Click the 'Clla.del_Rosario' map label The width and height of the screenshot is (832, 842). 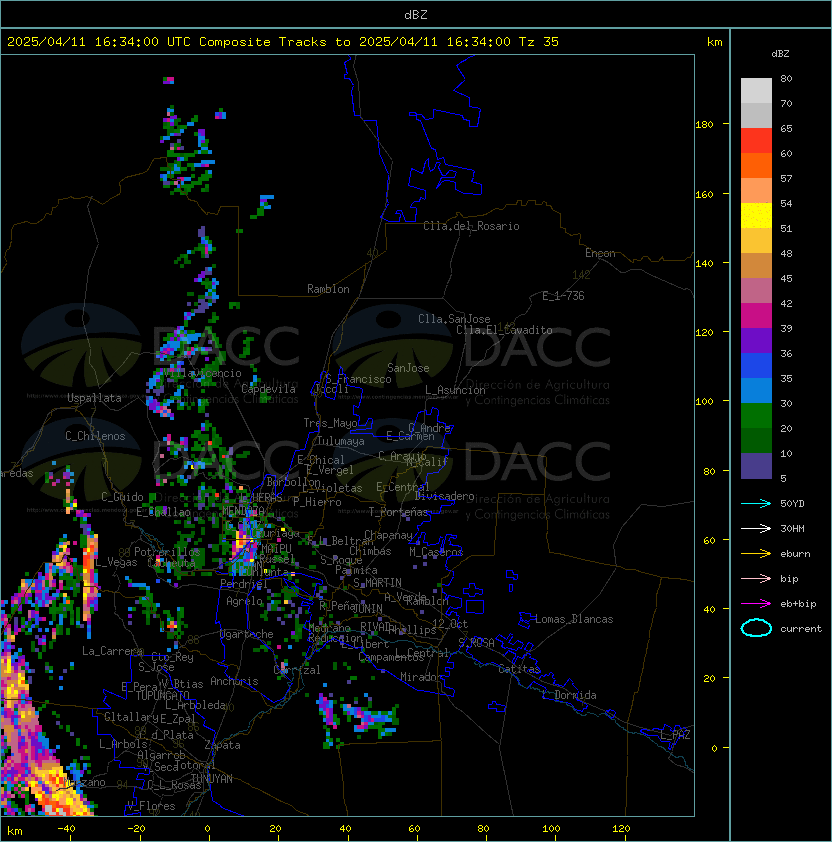point(471,226)
